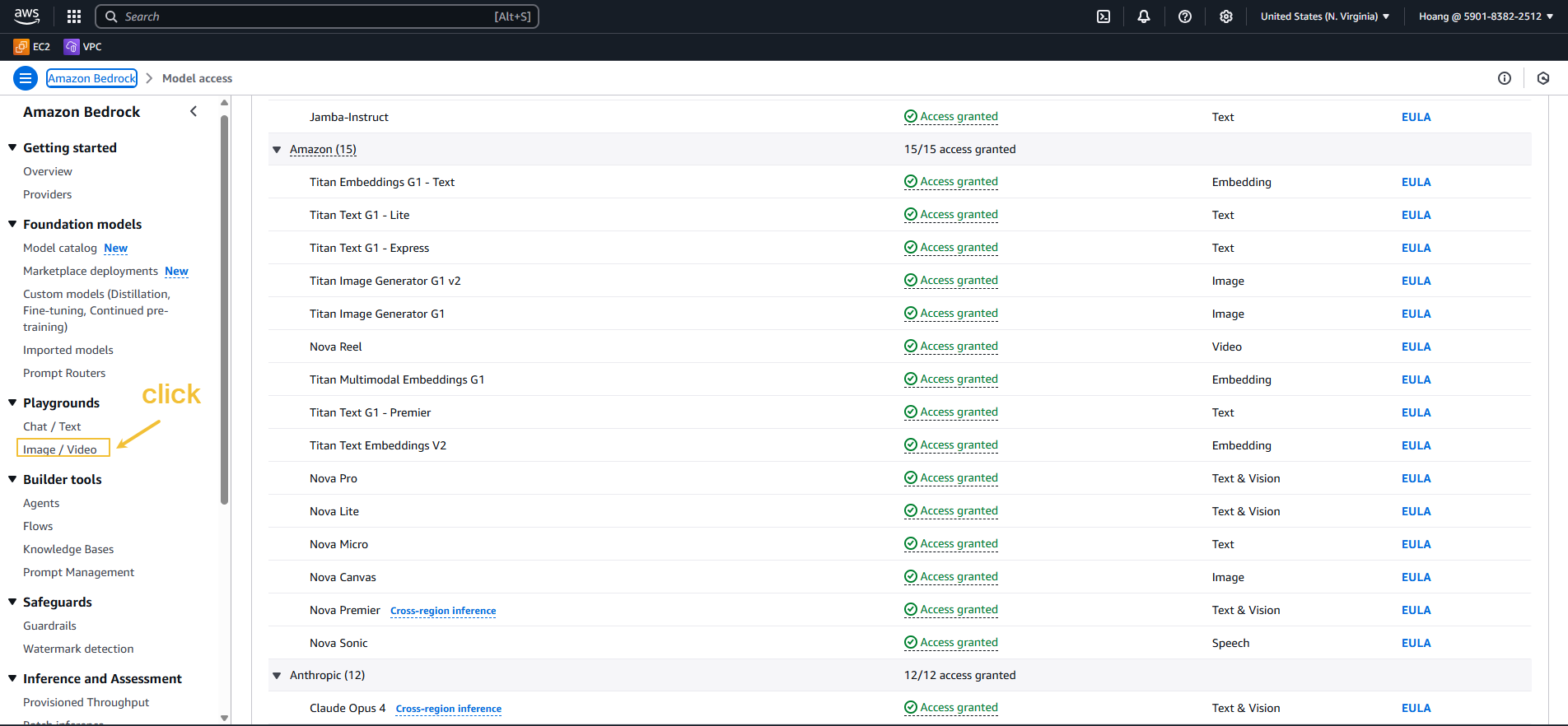
Task: Open Agents in the sidebar
Action: tap(41, 503)
